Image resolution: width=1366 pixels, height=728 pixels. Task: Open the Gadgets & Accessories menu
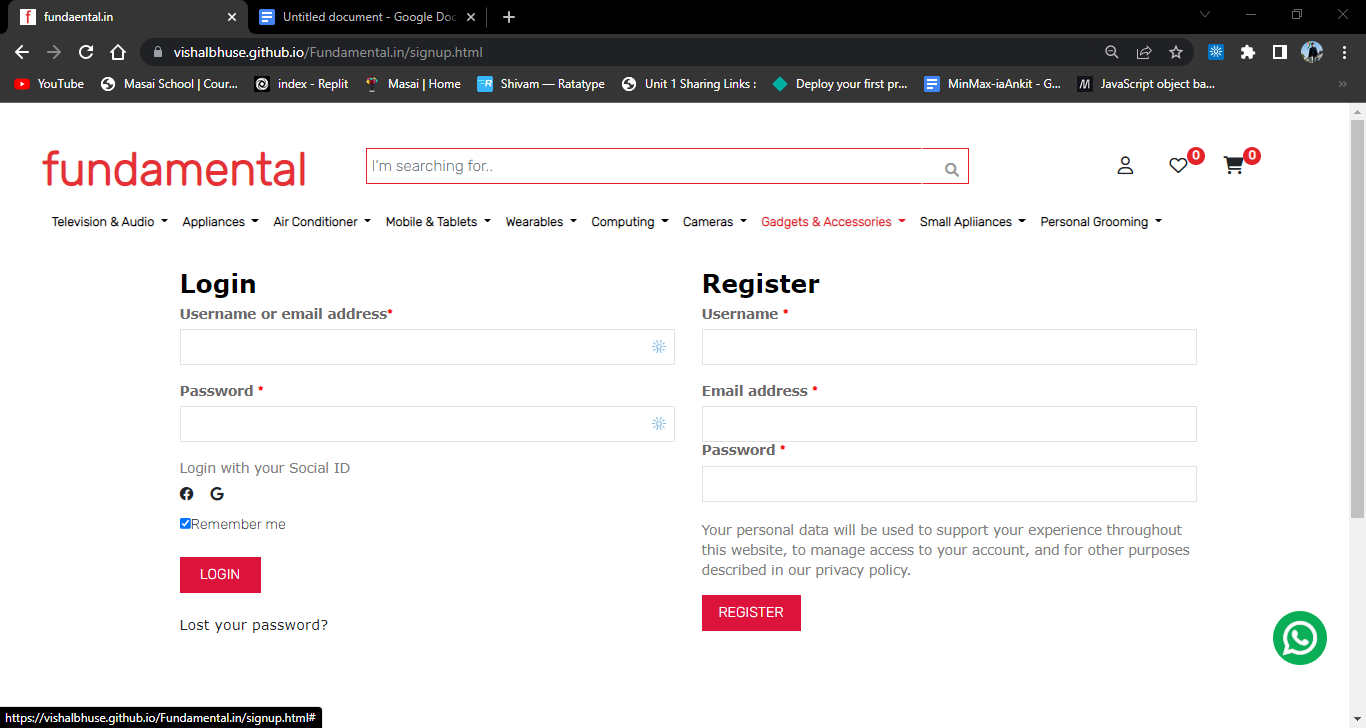click(x=833, y=222)
